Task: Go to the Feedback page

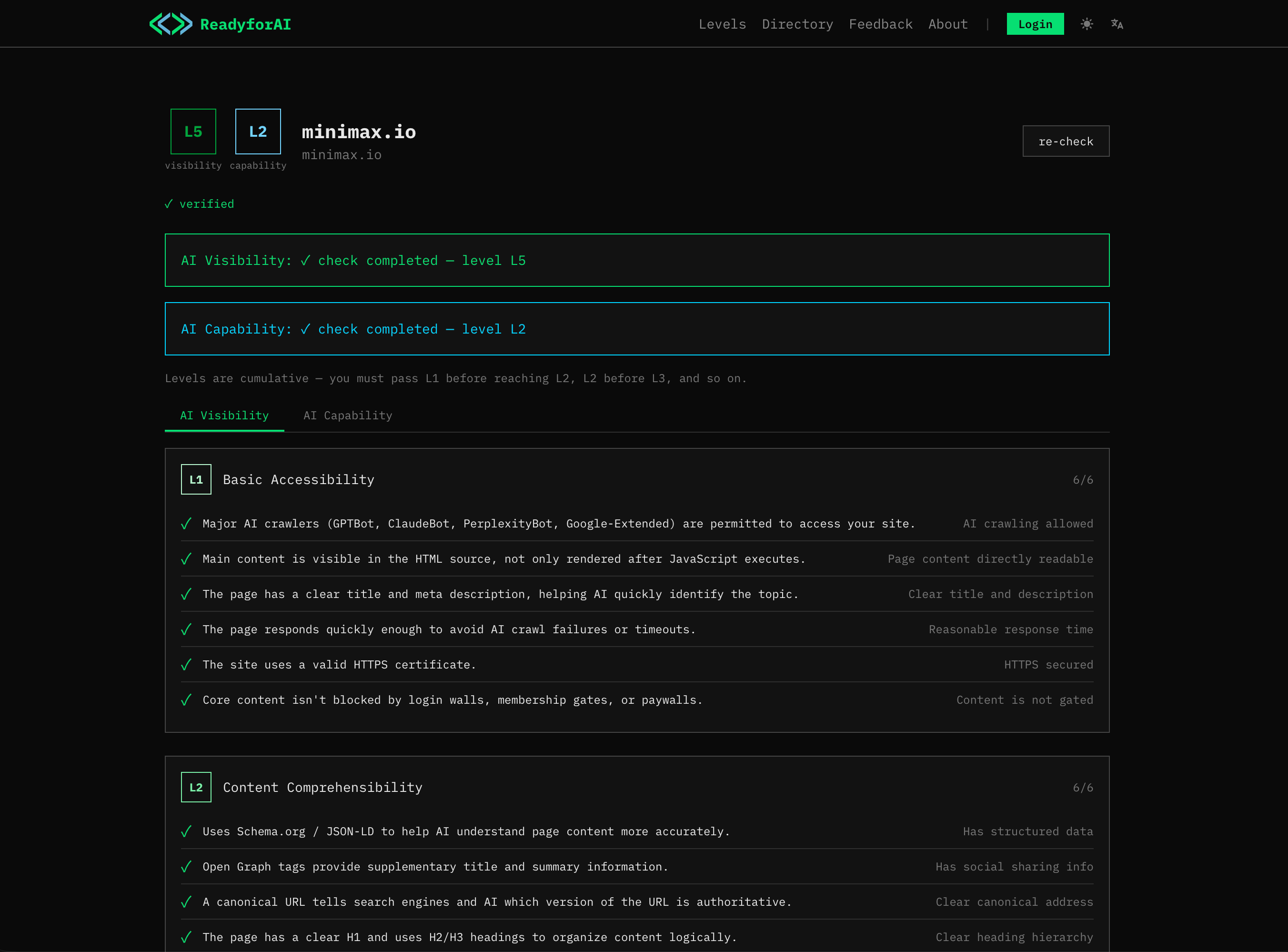Action: tap(880, 24)
